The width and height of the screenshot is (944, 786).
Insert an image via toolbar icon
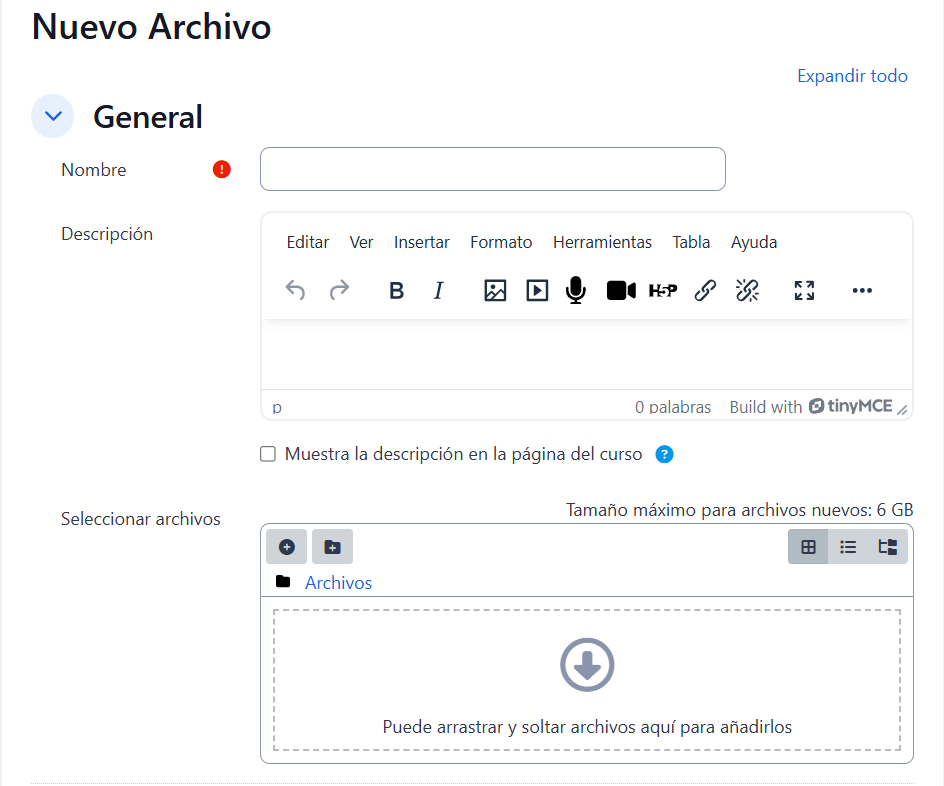coord(495,291)
